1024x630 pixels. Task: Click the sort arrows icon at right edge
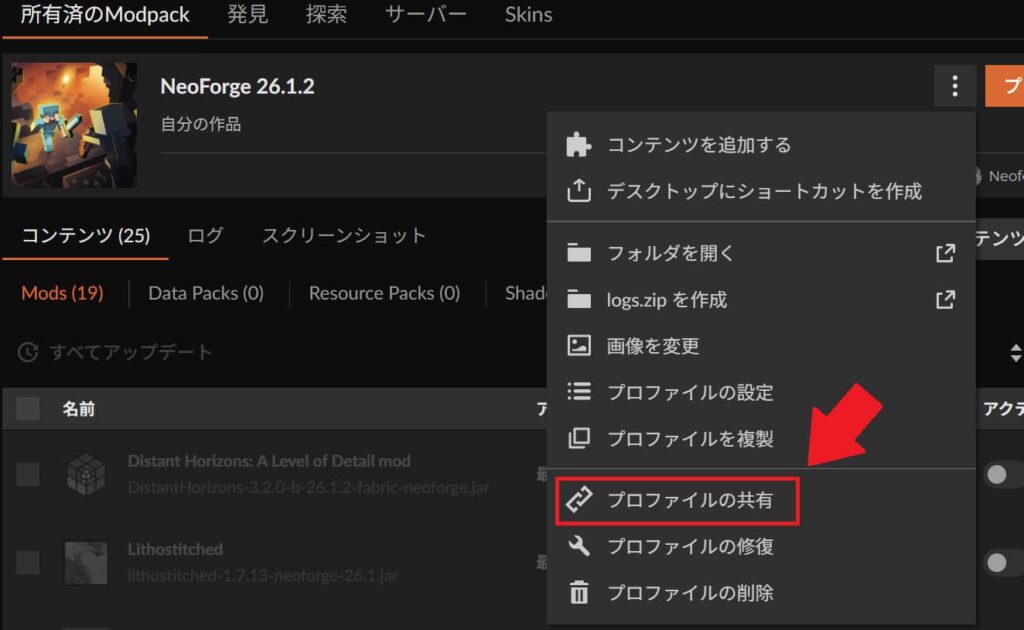click(1016, 353)
